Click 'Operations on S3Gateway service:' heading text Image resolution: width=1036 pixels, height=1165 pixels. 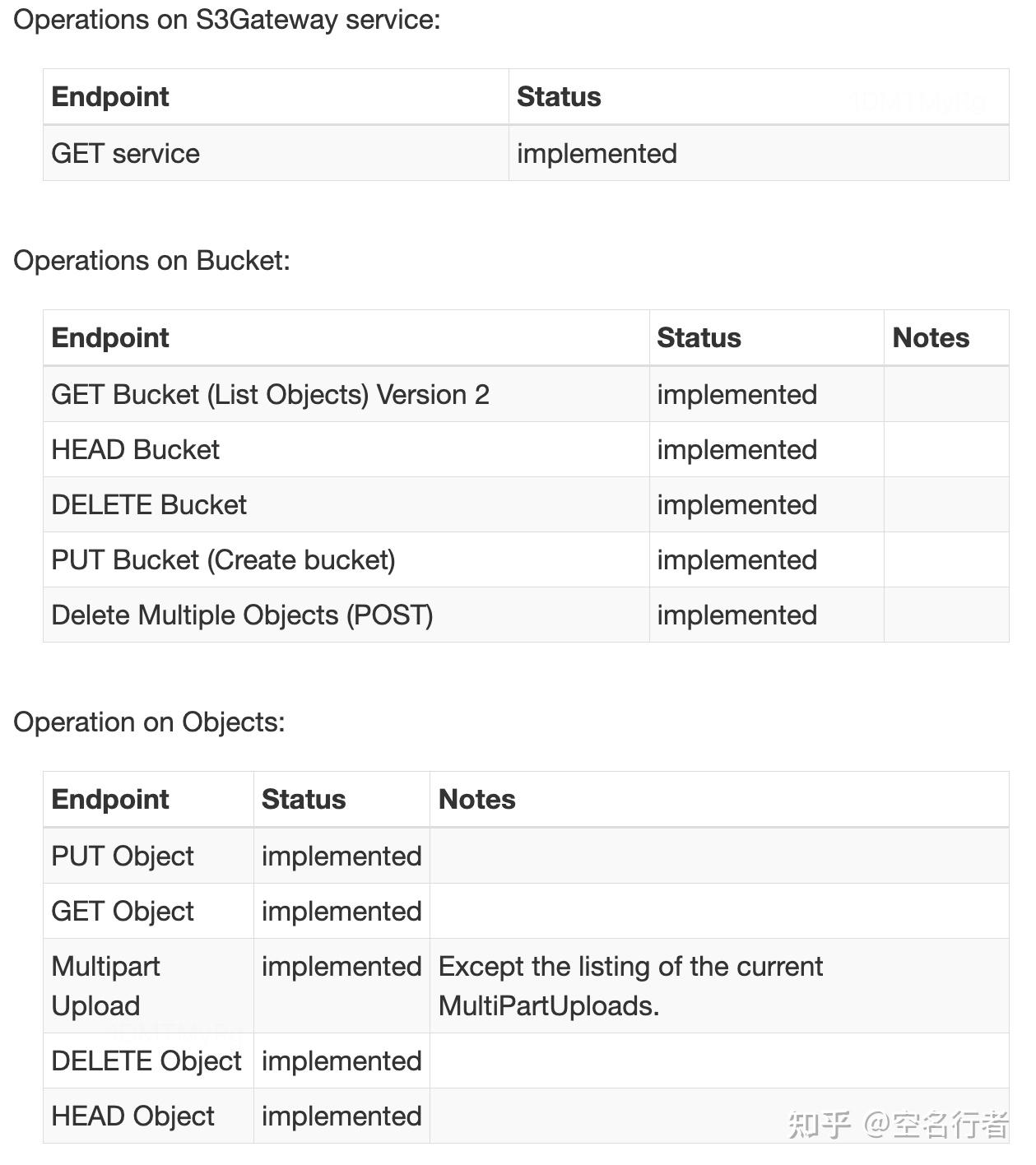(227, 20)
